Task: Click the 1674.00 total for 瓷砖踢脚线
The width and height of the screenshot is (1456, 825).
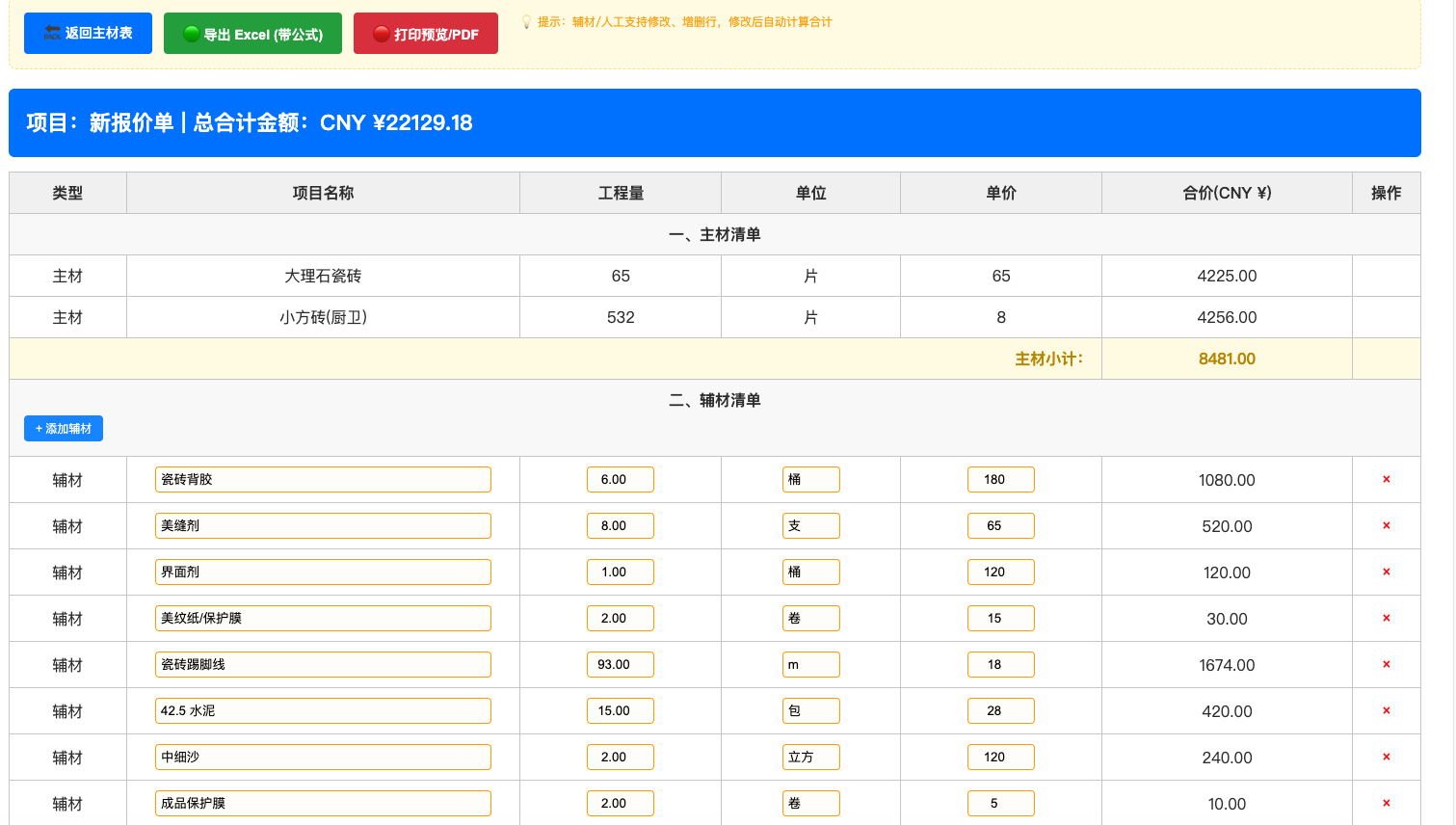Action: click(1227, 665)
